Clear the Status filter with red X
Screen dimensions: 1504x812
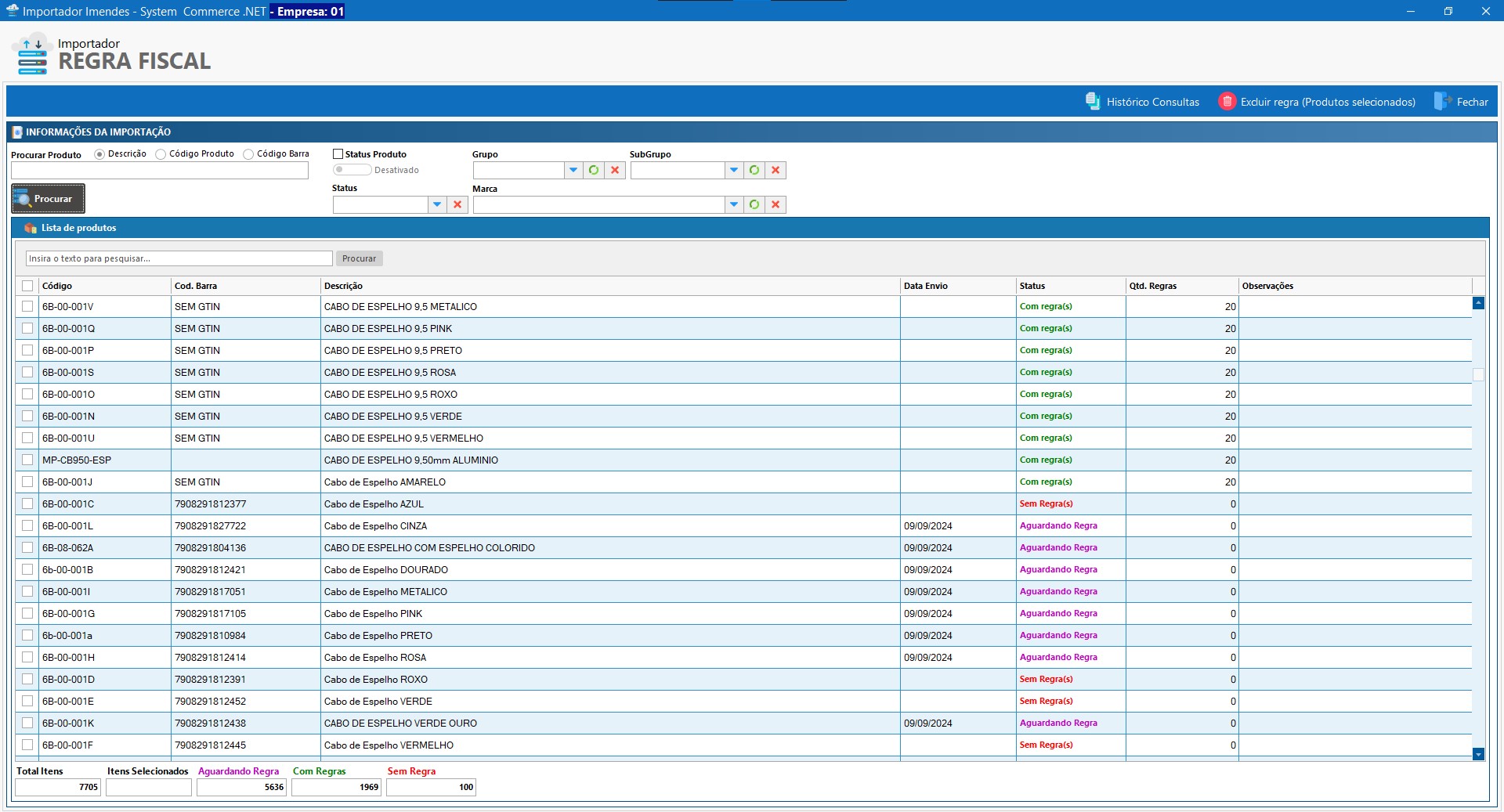(x=457, y=204)
